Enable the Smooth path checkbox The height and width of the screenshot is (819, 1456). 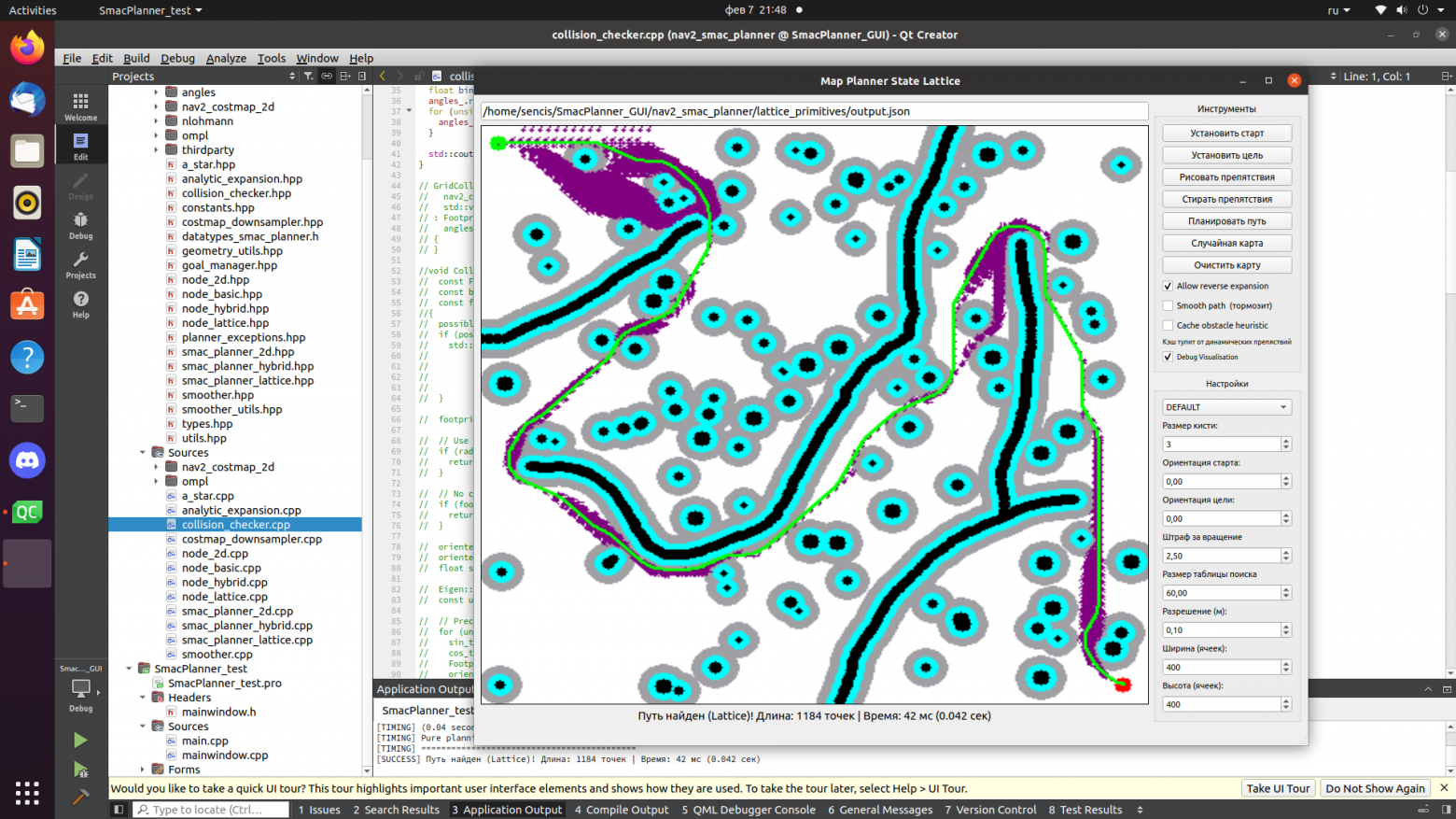click(x=1168, y=305)
